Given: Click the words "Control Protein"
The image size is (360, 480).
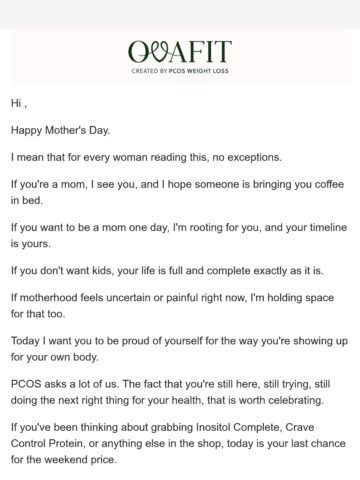Looking at the screenshot, I should [x=47, y=443].
